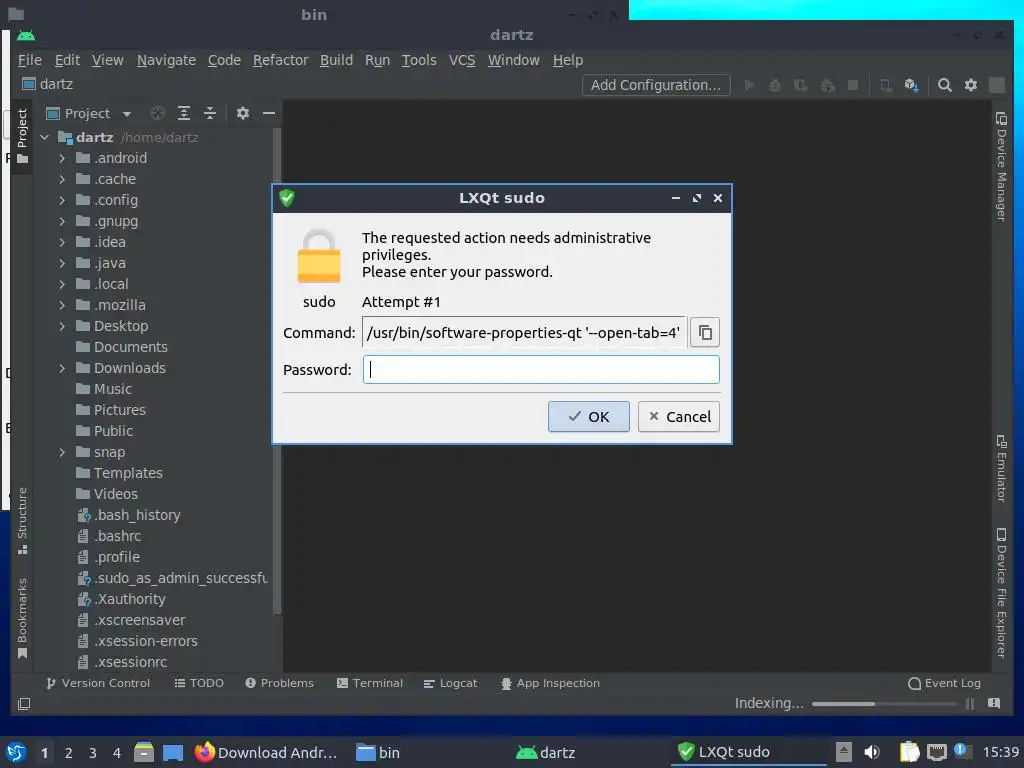Open the Logcat tool window
The image size is (1024, 768).
click(450, 683)
